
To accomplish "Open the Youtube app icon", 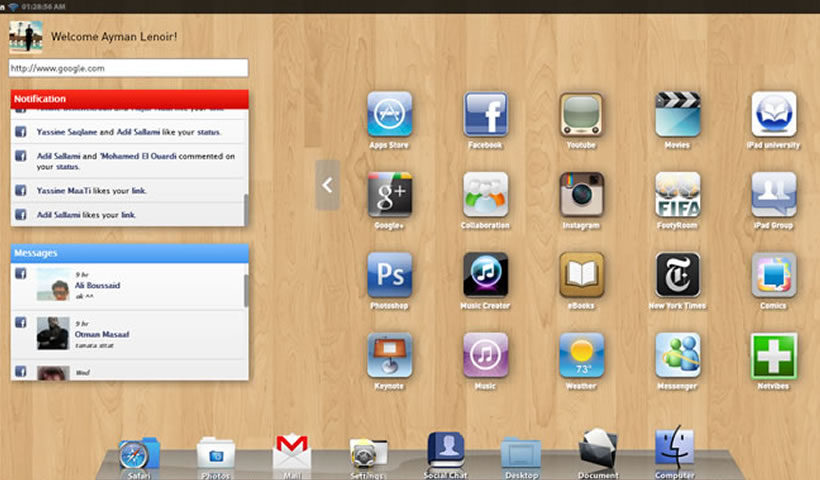I will (581, 114).
